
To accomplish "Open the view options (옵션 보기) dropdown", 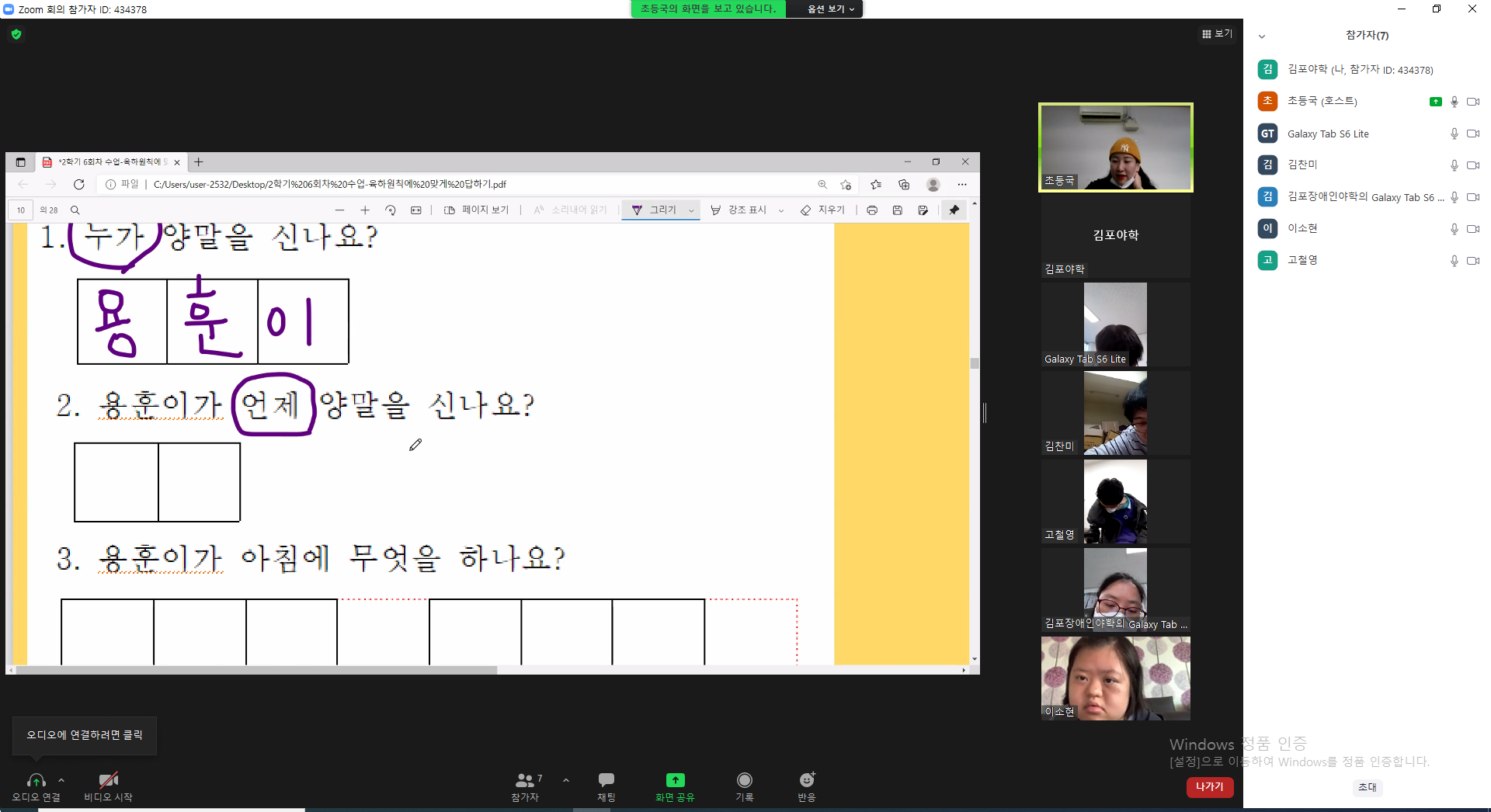I will click(829, 9).
